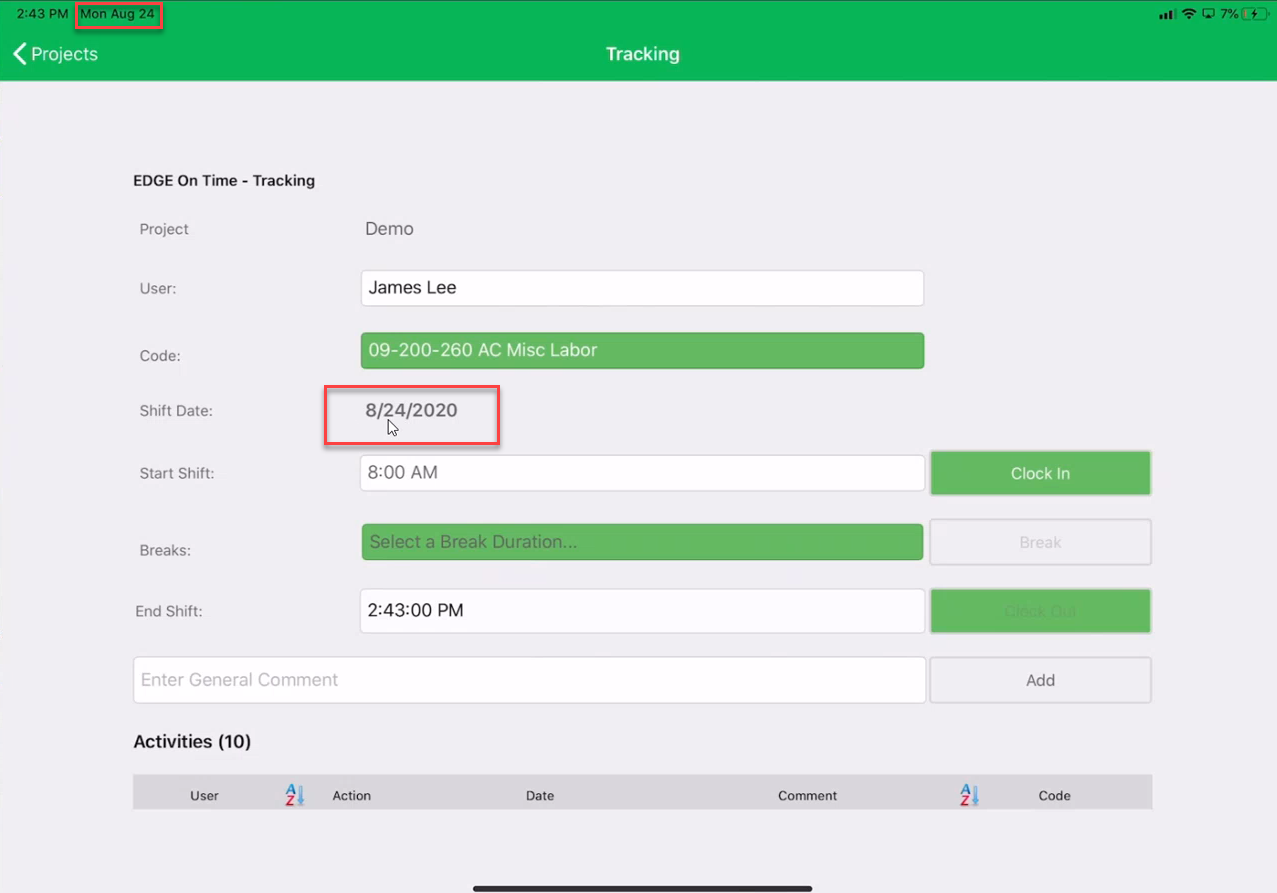Select the User field showing James Lee
1277x893 pixels.
tap(642, 288)
